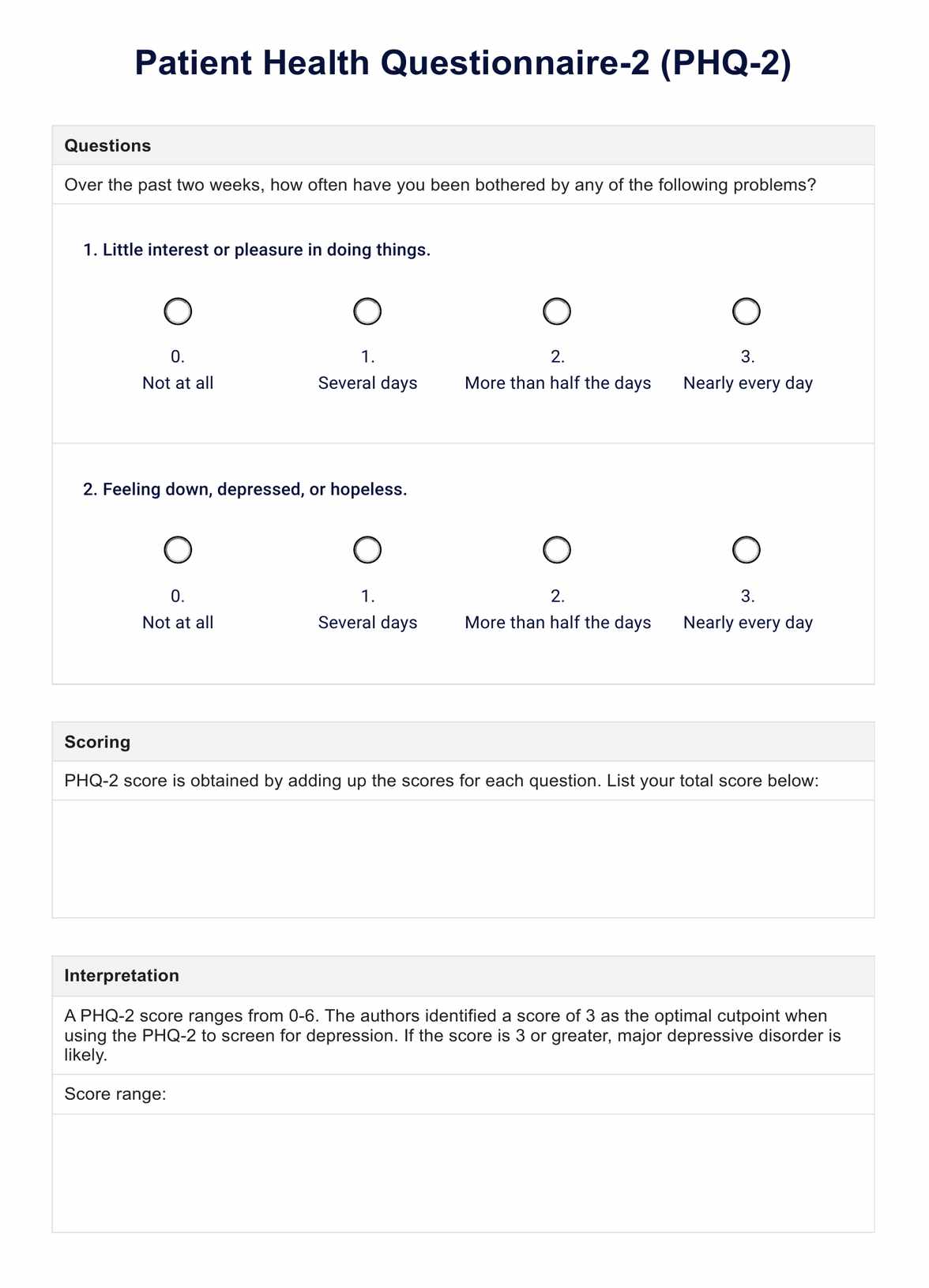Screen dimensions: 929x1288
Task: Mark "More than half the days" radio for question 2
Action: coord(557,550)
